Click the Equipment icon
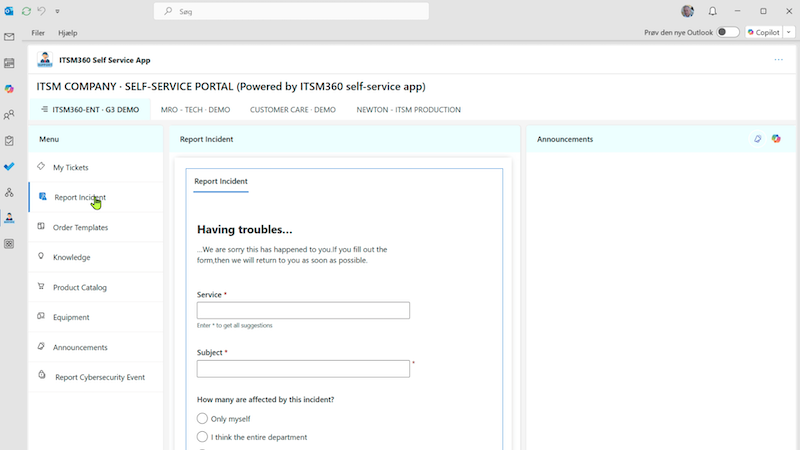Image resolution: width=800 pixels, height=450 pixels. [41, 316]
